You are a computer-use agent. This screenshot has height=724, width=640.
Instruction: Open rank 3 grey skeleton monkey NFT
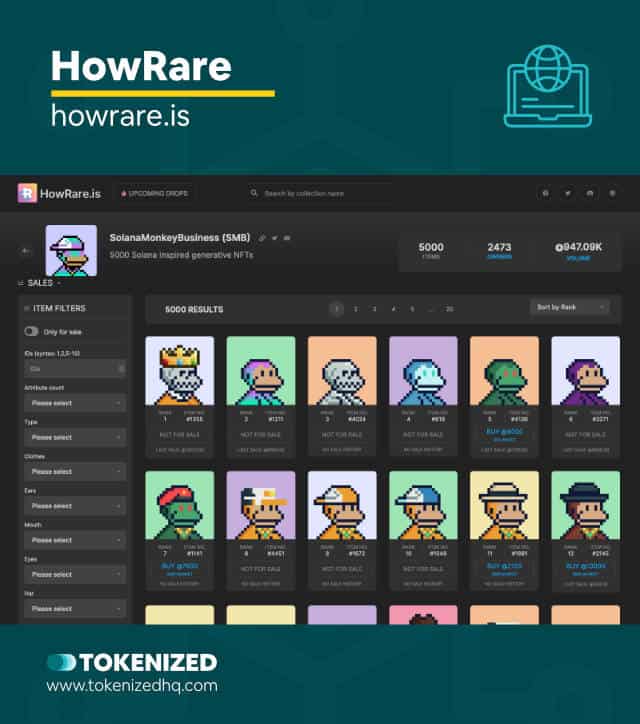[x=342, y=371]
